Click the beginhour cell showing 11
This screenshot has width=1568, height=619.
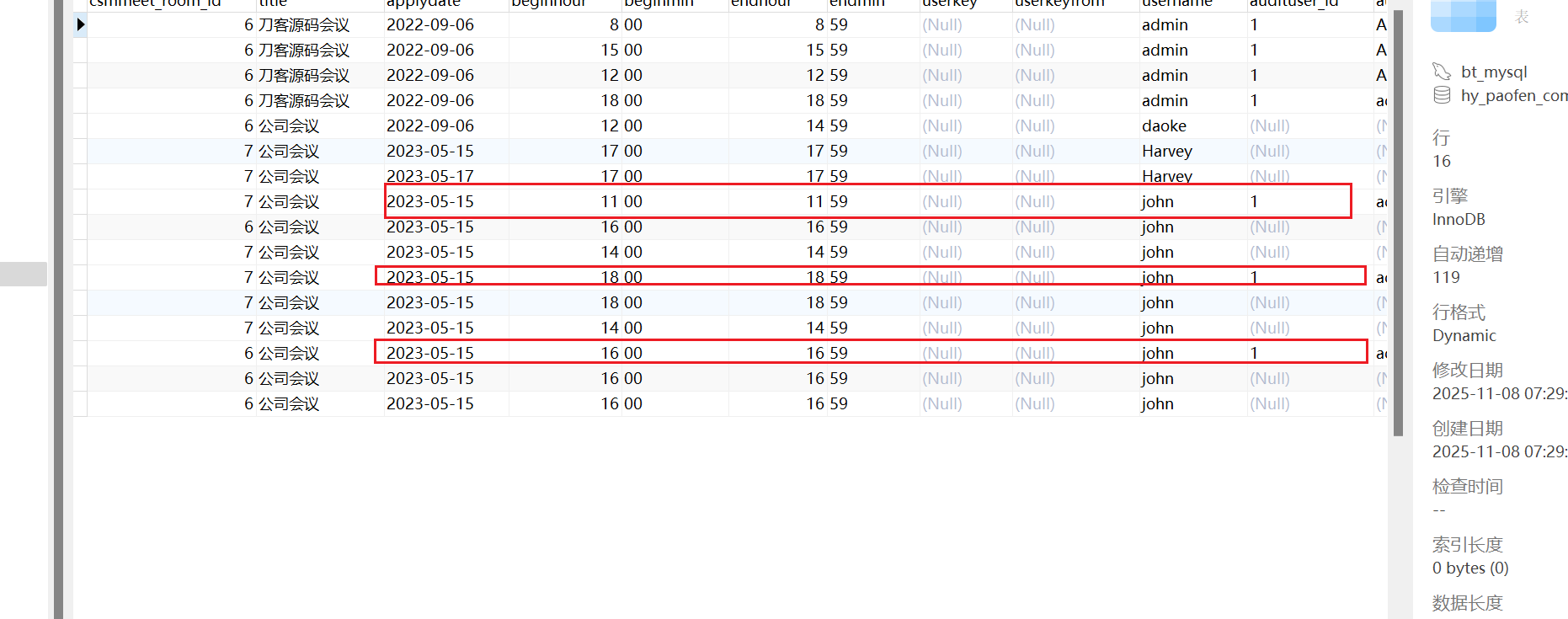(x=610, y=201)
